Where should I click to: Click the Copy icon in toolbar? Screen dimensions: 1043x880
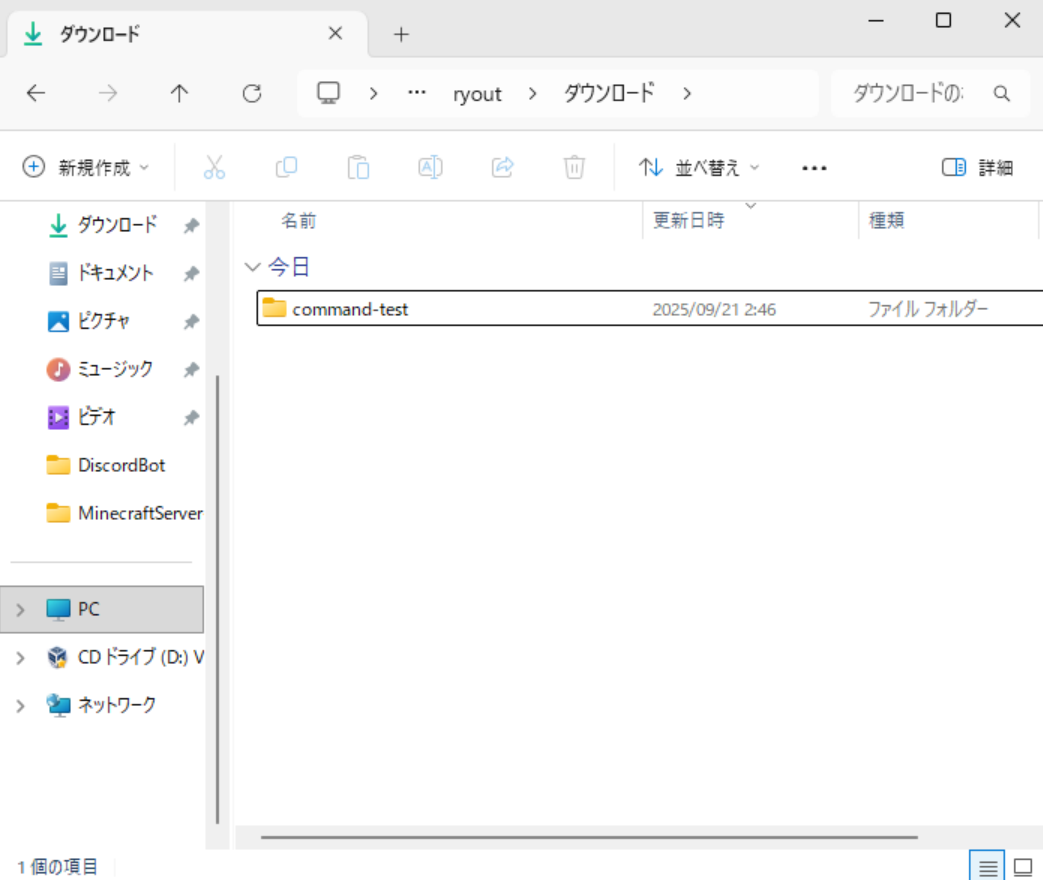pos(286,167)
